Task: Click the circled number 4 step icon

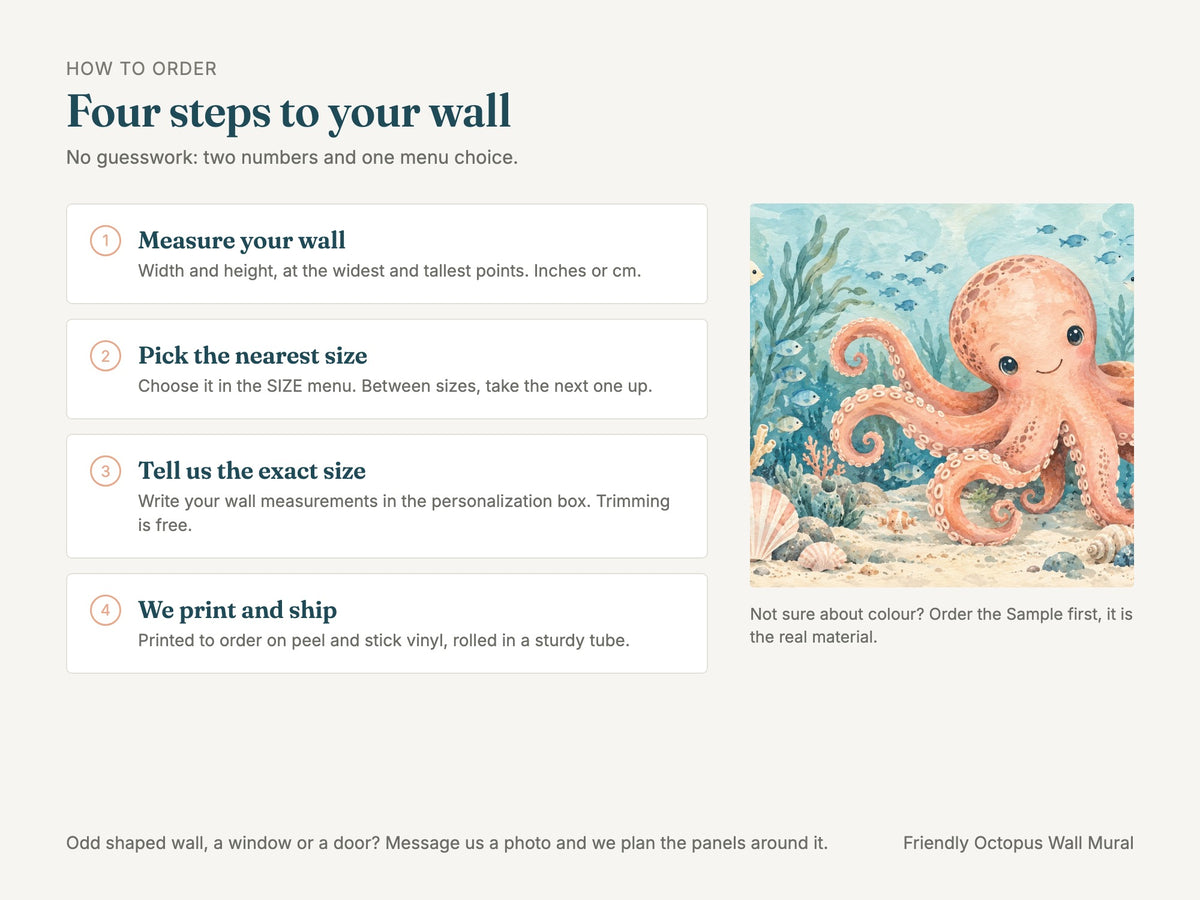Action: [105, 610]
